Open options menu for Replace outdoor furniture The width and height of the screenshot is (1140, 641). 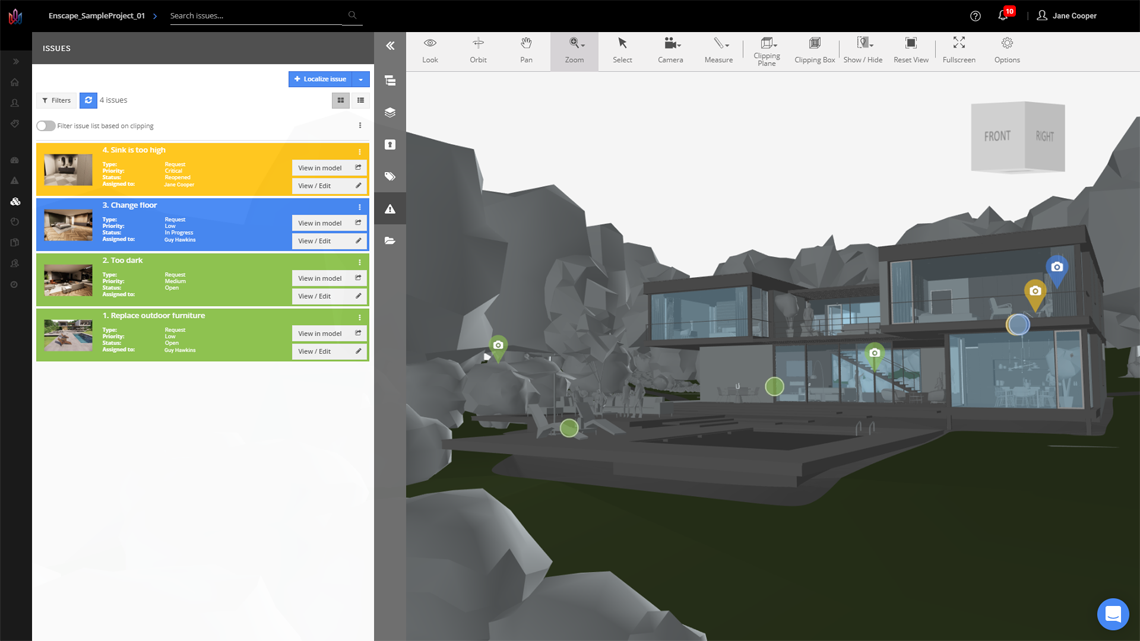359,318
